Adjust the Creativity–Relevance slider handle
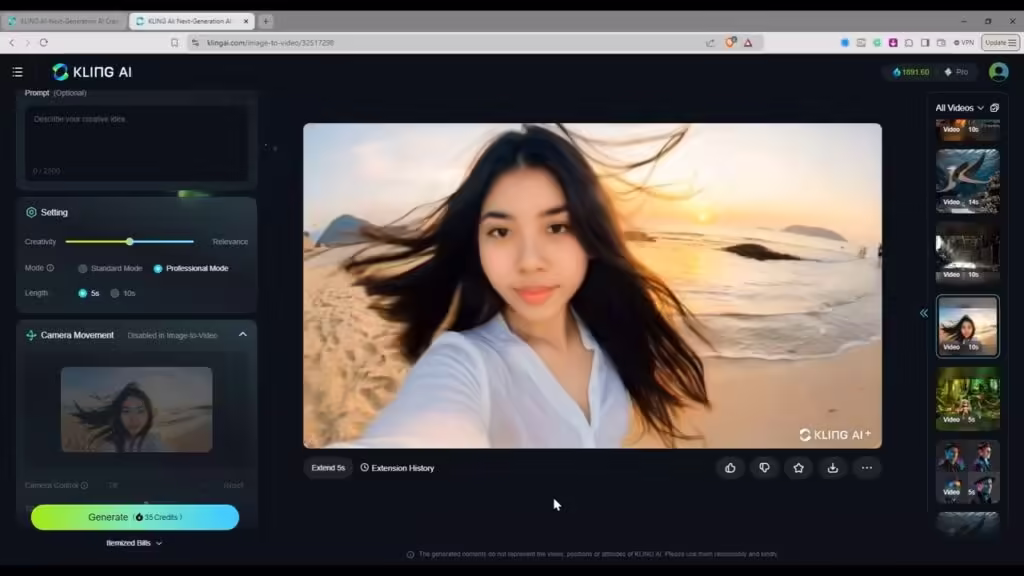 (130, 242)
